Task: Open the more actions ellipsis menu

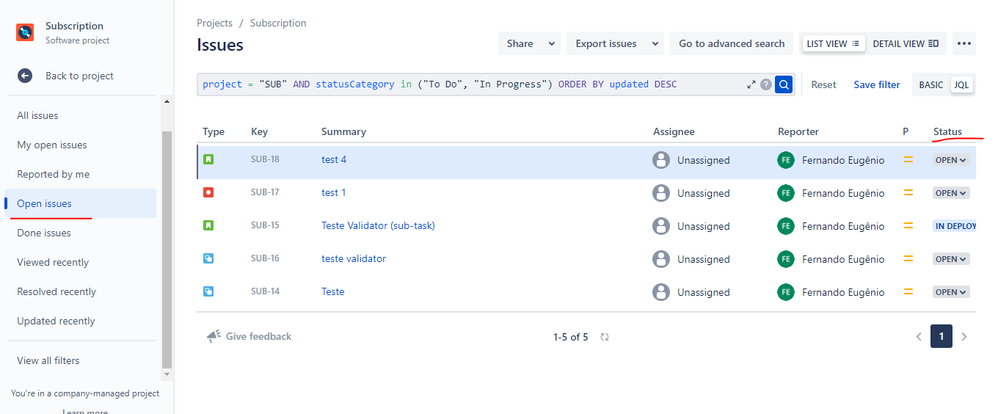Action: pyautogui.click(x=964, y=44)
